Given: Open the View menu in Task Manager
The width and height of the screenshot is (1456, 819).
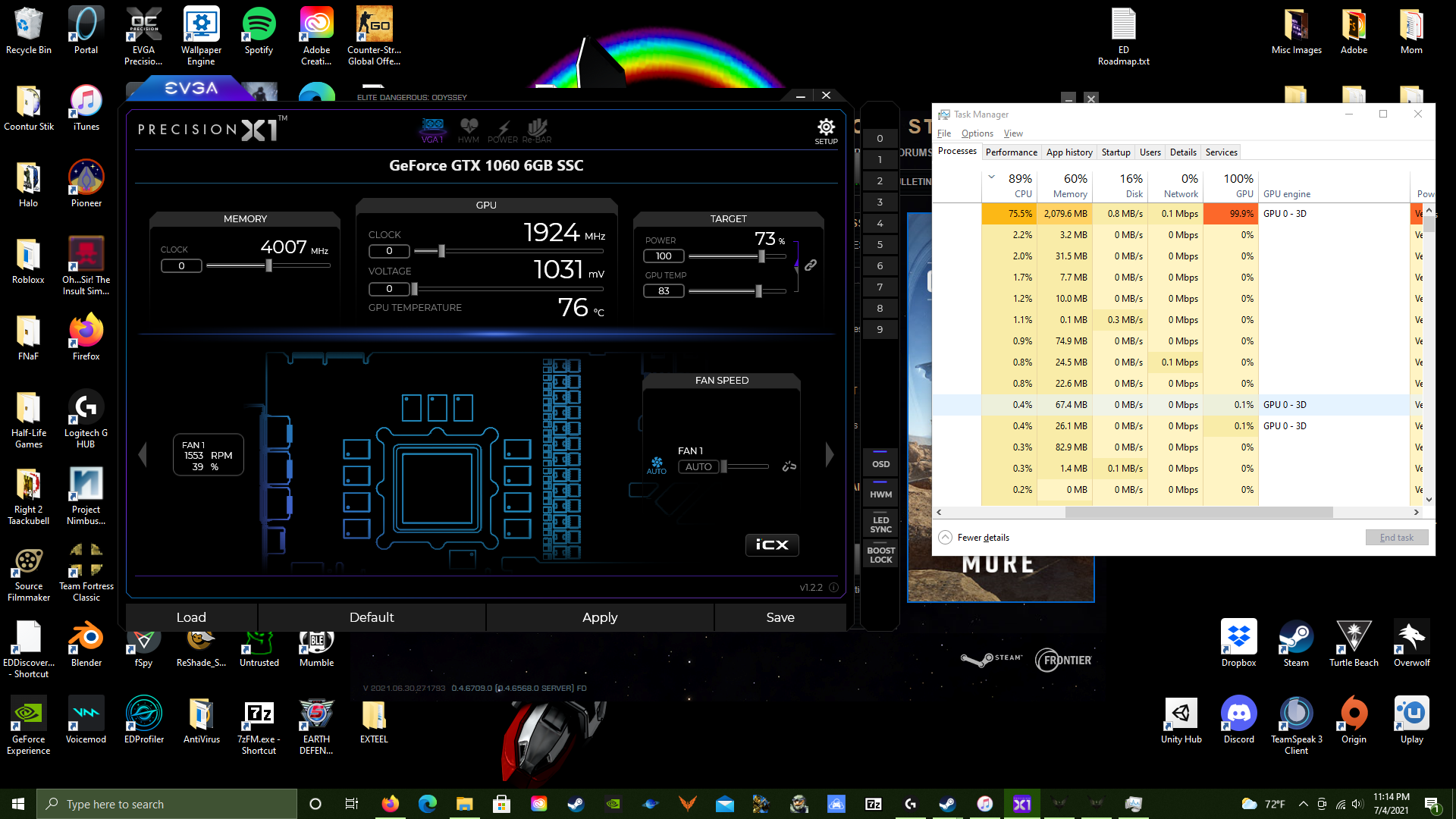Looking at the screenshot, I should pyautogui.click(x=1013, y=133).
